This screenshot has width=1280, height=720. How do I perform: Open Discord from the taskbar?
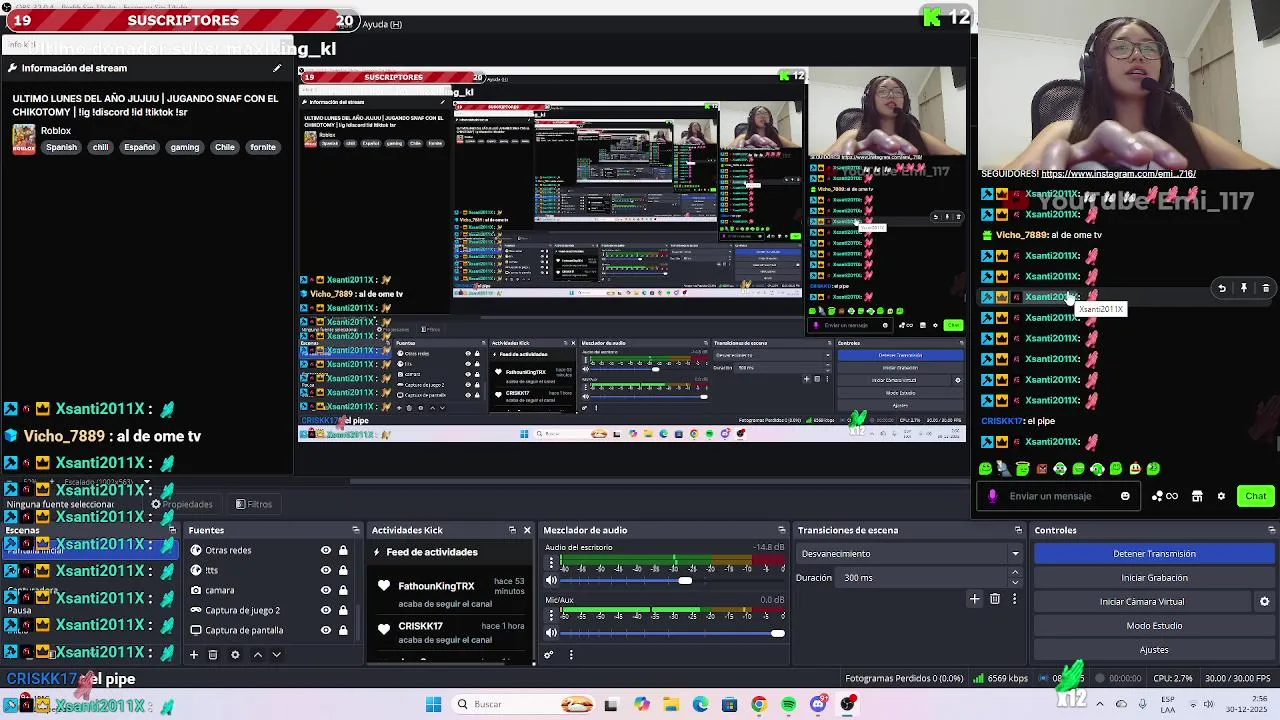(818, 705)
